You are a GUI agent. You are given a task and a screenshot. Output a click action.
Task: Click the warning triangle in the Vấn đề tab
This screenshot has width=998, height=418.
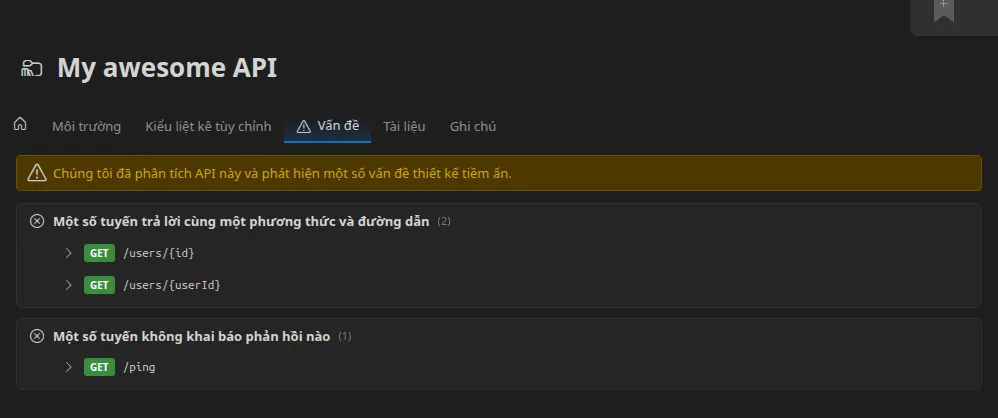click(x=304, y=126)
